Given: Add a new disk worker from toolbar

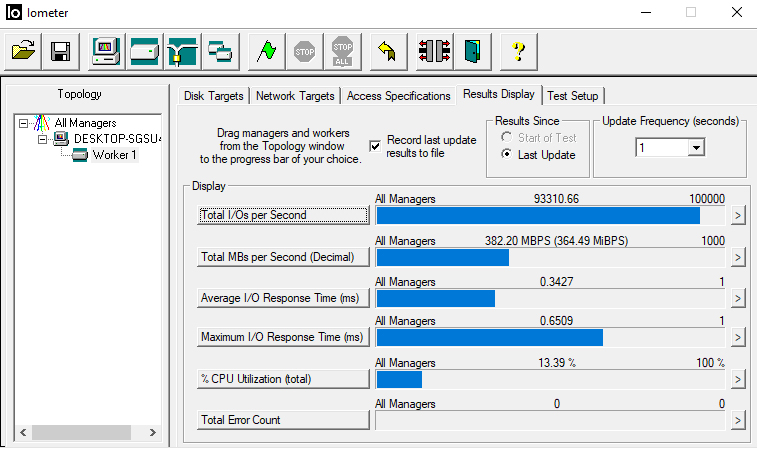Looking at the screenshot, I should click(144, 50).
